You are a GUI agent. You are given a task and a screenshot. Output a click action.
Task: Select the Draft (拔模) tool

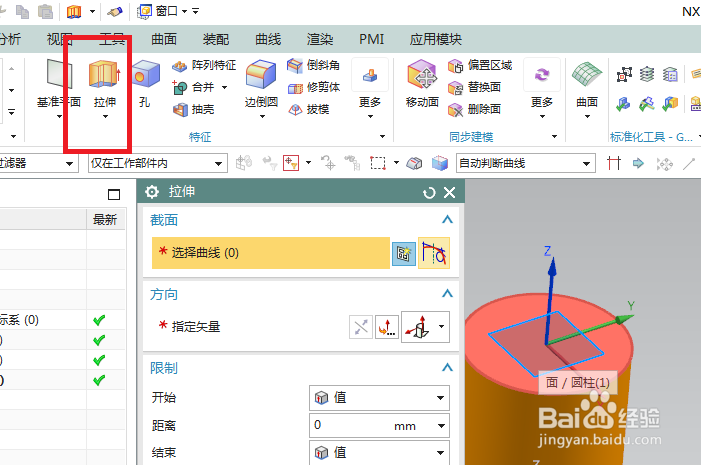pos(308,109)
